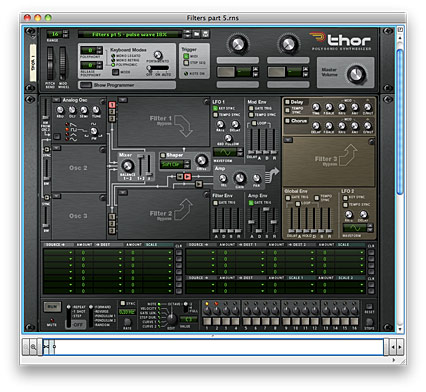Open the Filter 1 type selector dropdown
This screenshot has height=392, width=426.
pos(123,99)
